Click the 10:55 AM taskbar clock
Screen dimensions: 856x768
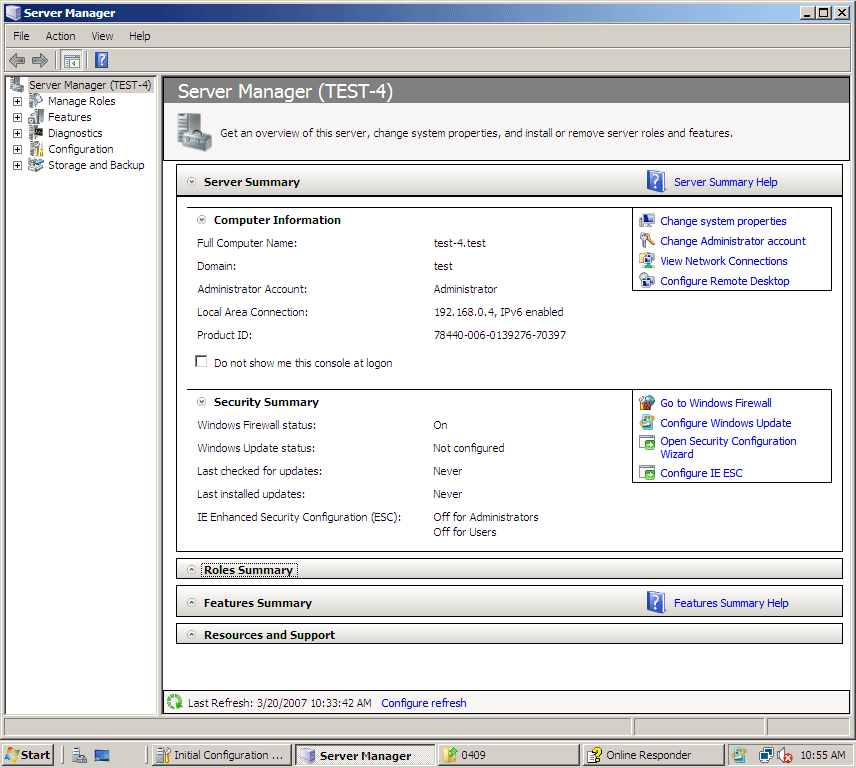(823, 755)
